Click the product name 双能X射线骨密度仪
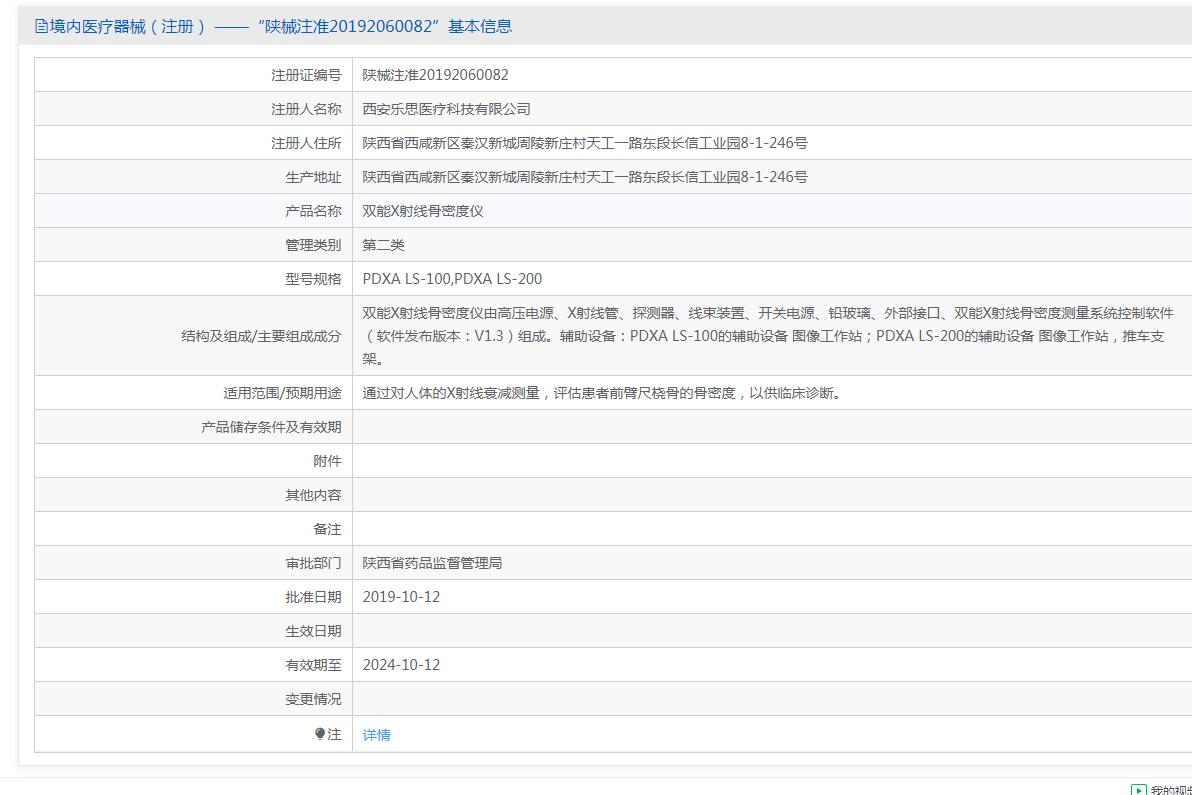 click(423, 211)
